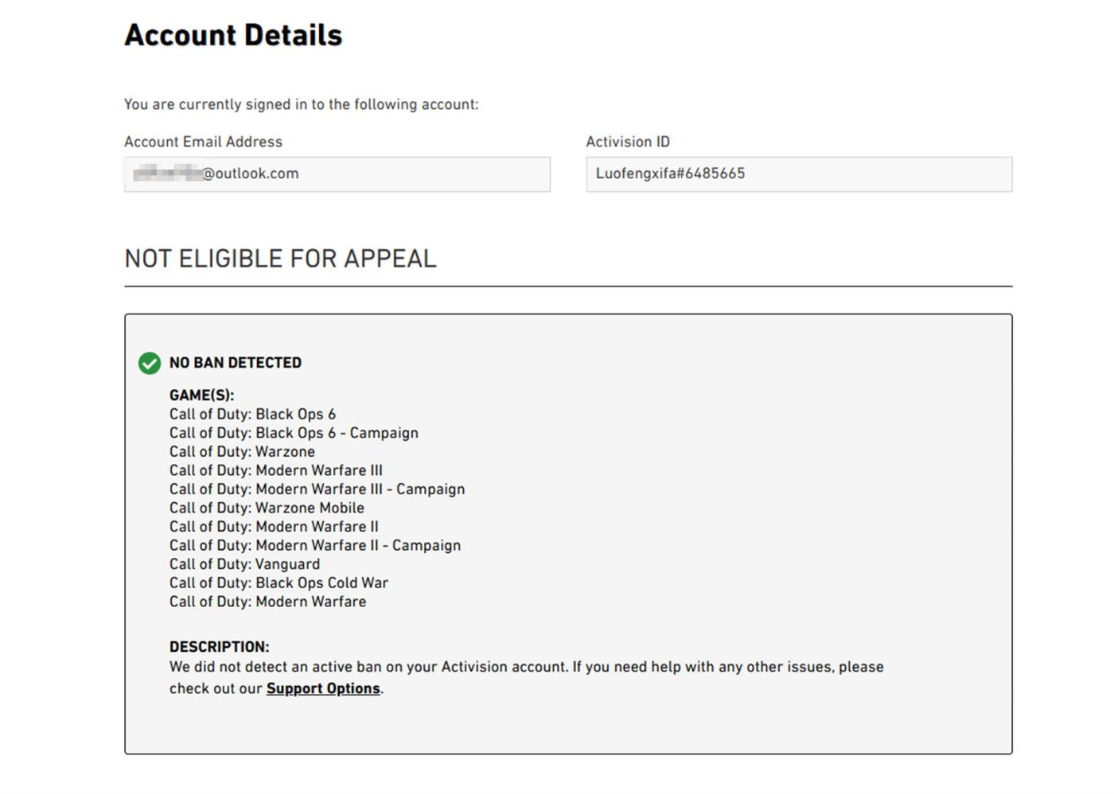Open the Support Options link
This screenshot has width=1114, height=794.
323,688
